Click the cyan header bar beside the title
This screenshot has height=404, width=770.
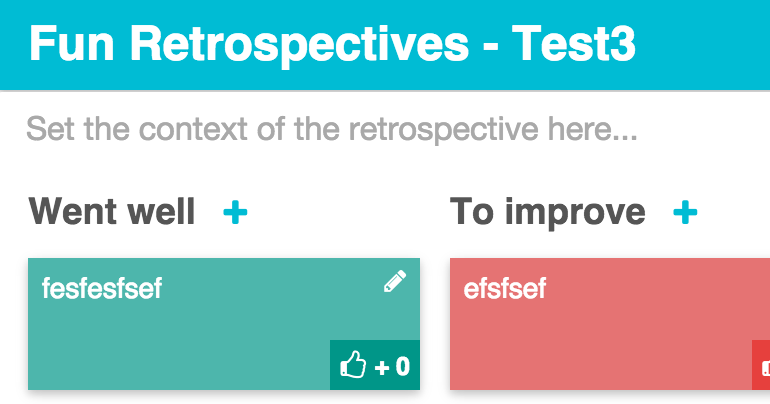coord(705,45)
